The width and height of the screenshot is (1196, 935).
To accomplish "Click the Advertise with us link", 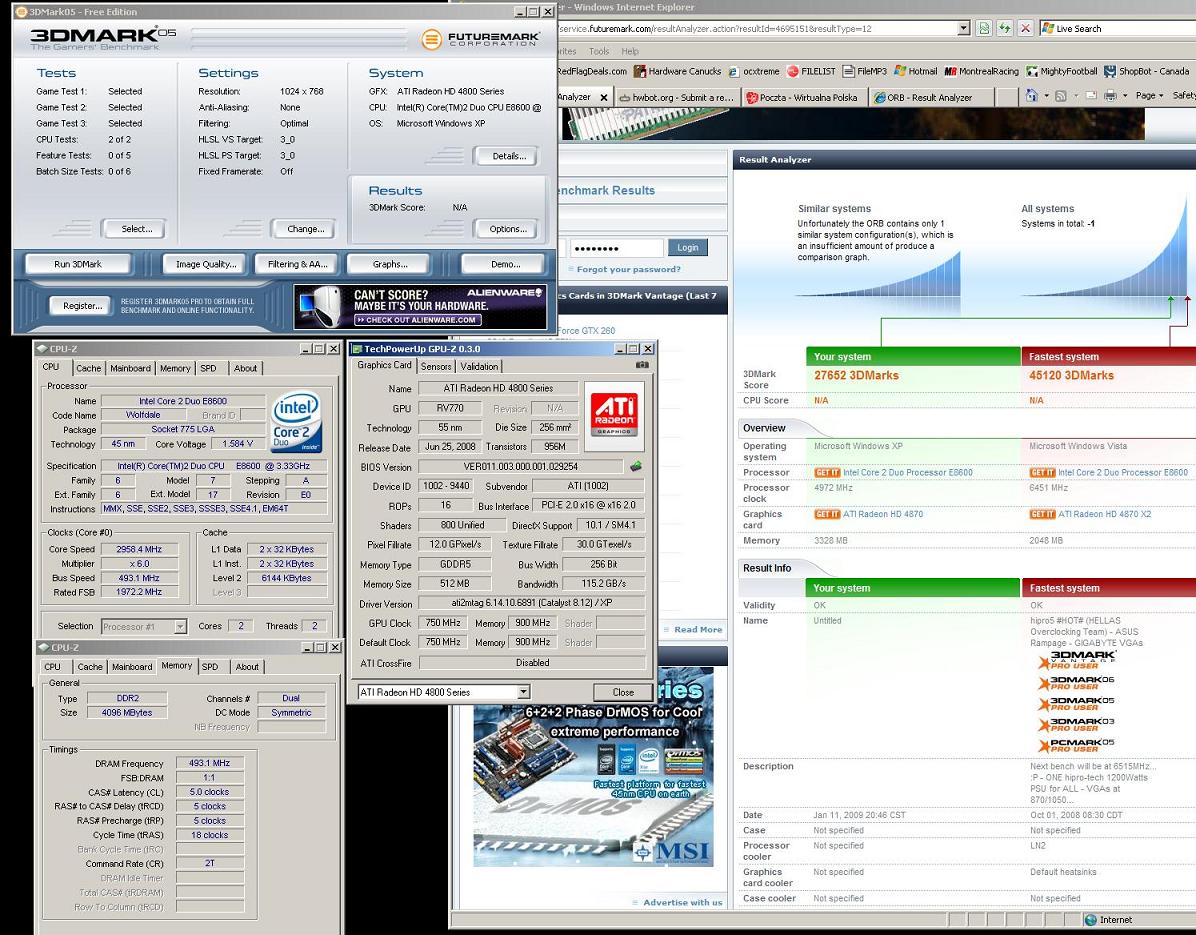I will (x=682, y=902).
